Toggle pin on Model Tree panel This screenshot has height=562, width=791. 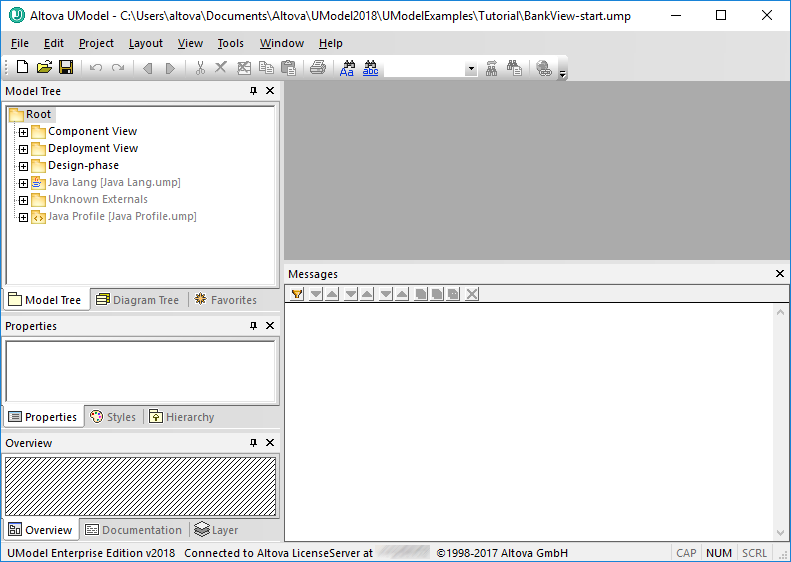tap(253, 91)
